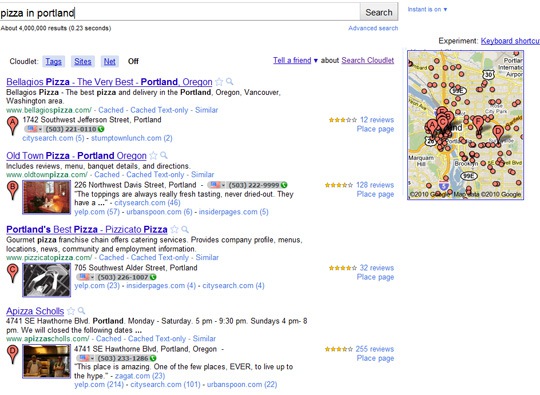Switch Cloudlet to Tags mode

(53, 61)
